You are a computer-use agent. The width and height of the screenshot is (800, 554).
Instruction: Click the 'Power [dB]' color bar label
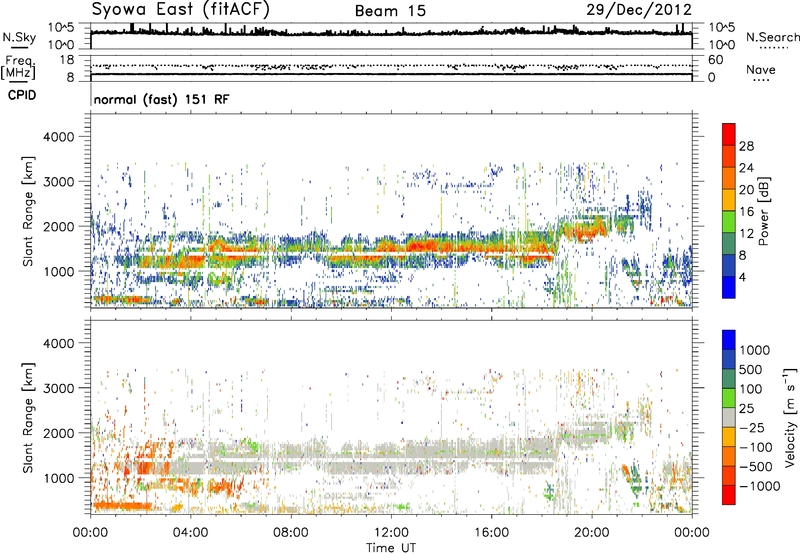(x=763, y=211)
